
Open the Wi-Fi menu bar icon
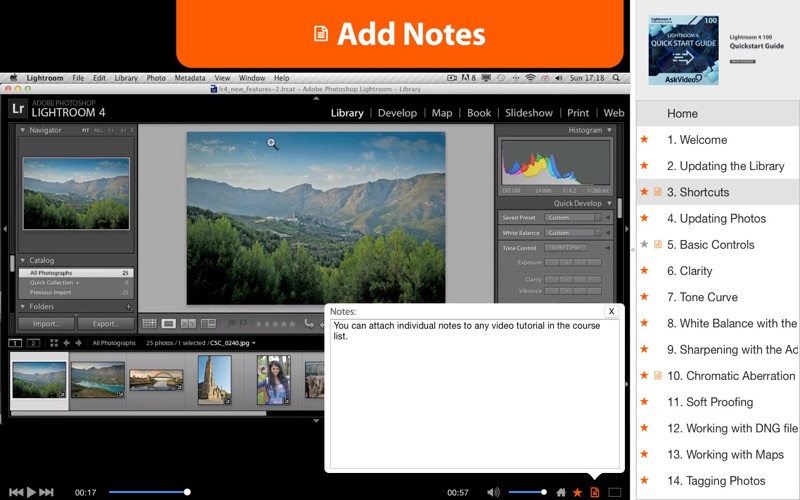pyautogui.click(x=530, y=78)
